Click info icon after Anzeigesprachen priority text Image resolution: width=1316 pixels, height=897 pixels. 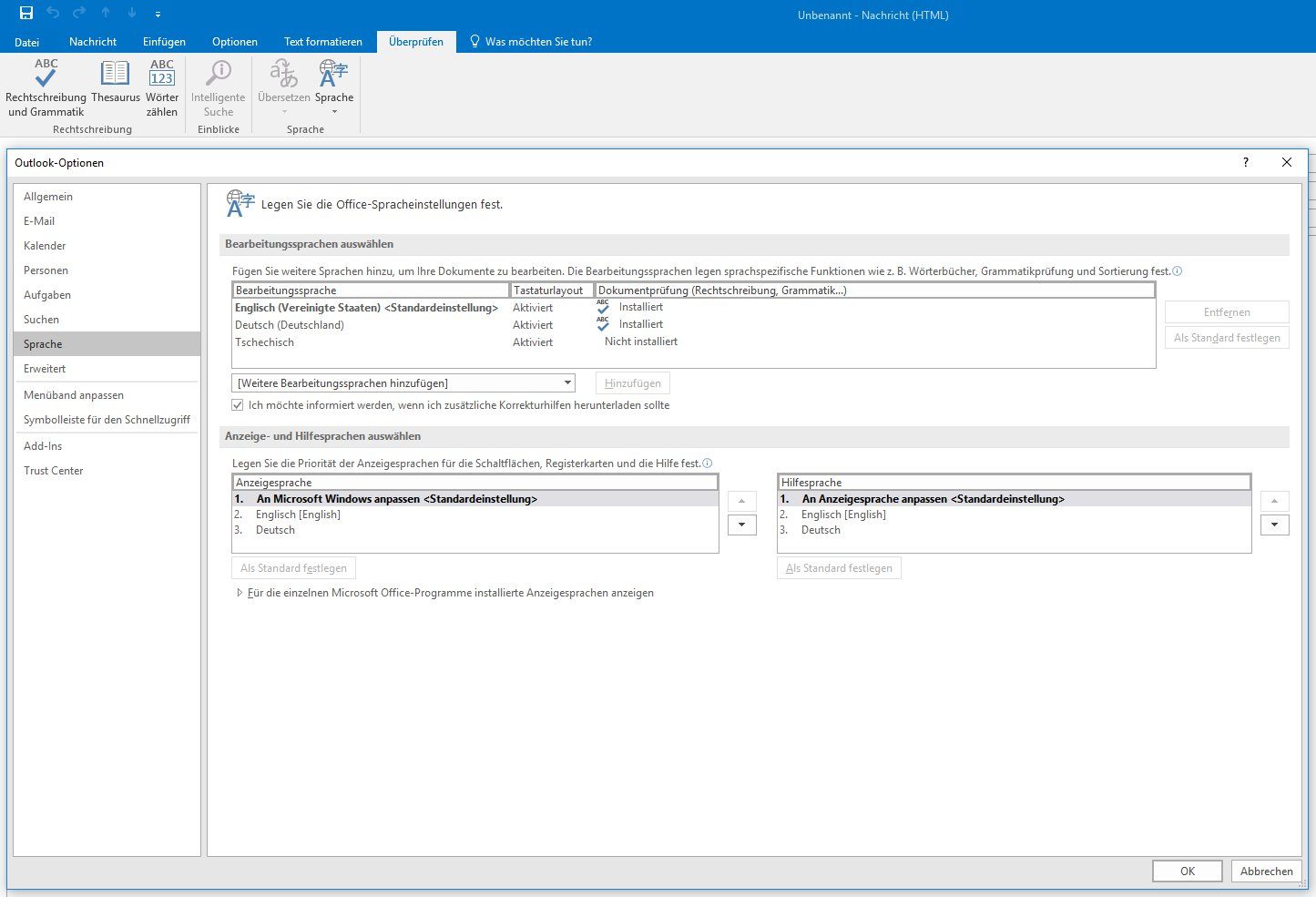coord(708,464)
